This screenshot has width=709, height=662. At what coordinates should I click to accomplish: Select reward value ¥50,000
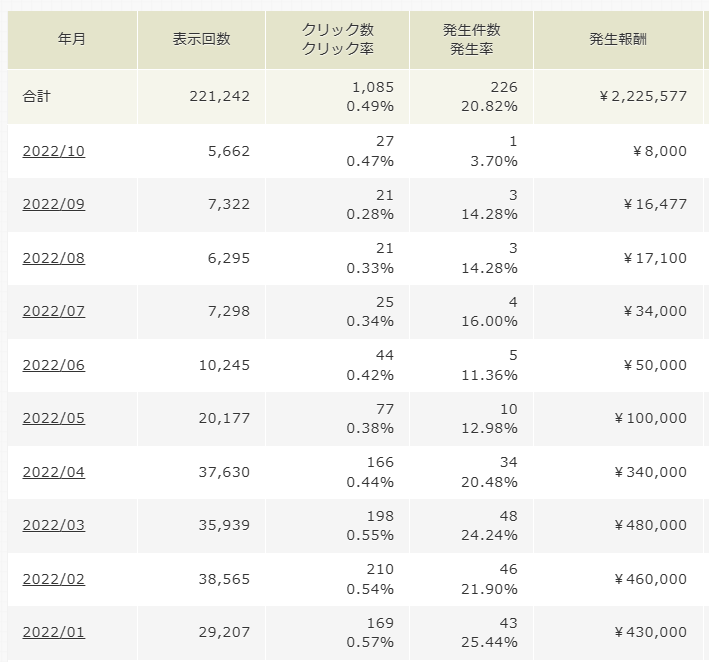655,365
